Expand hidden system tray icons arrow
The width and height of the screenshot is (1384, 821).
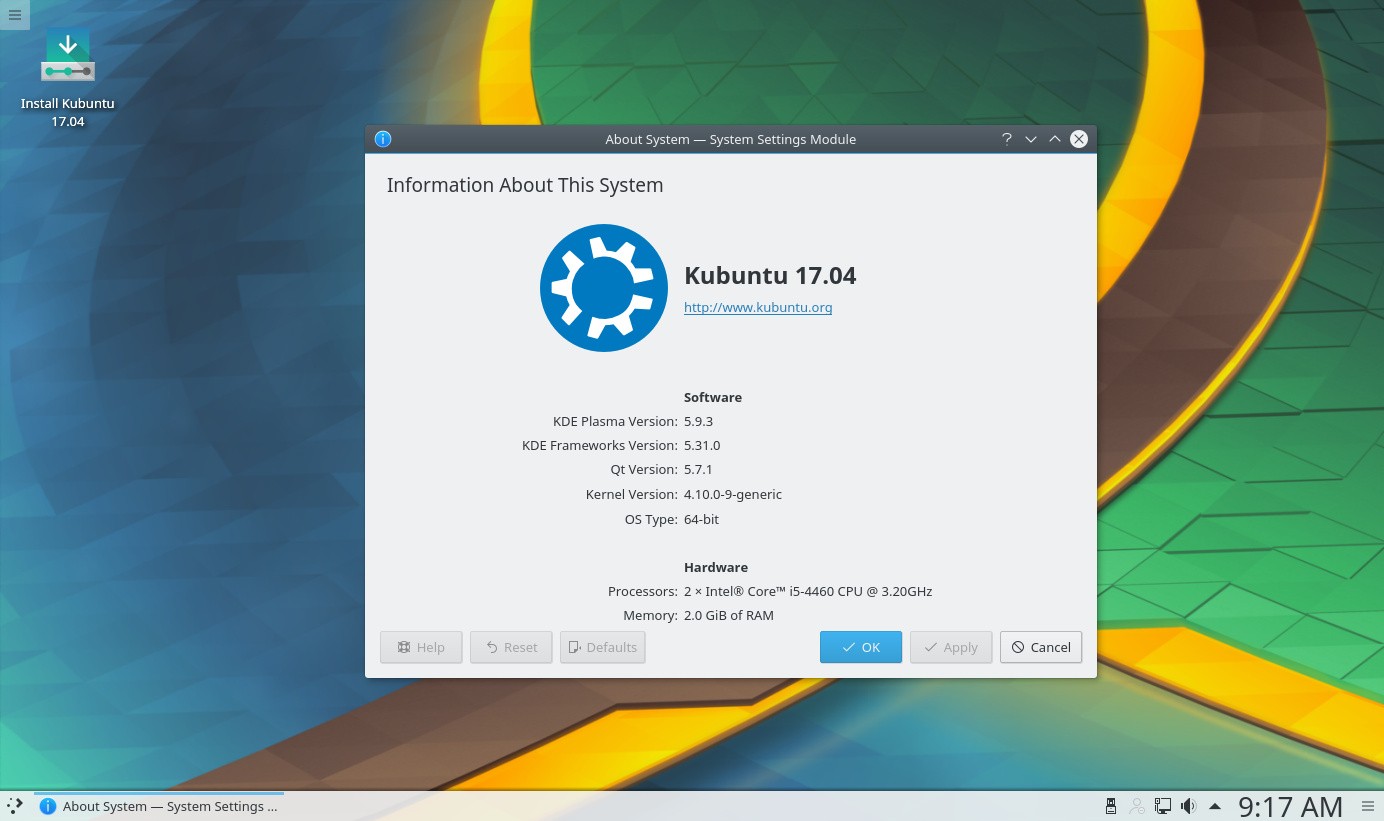click(1215, 806)
